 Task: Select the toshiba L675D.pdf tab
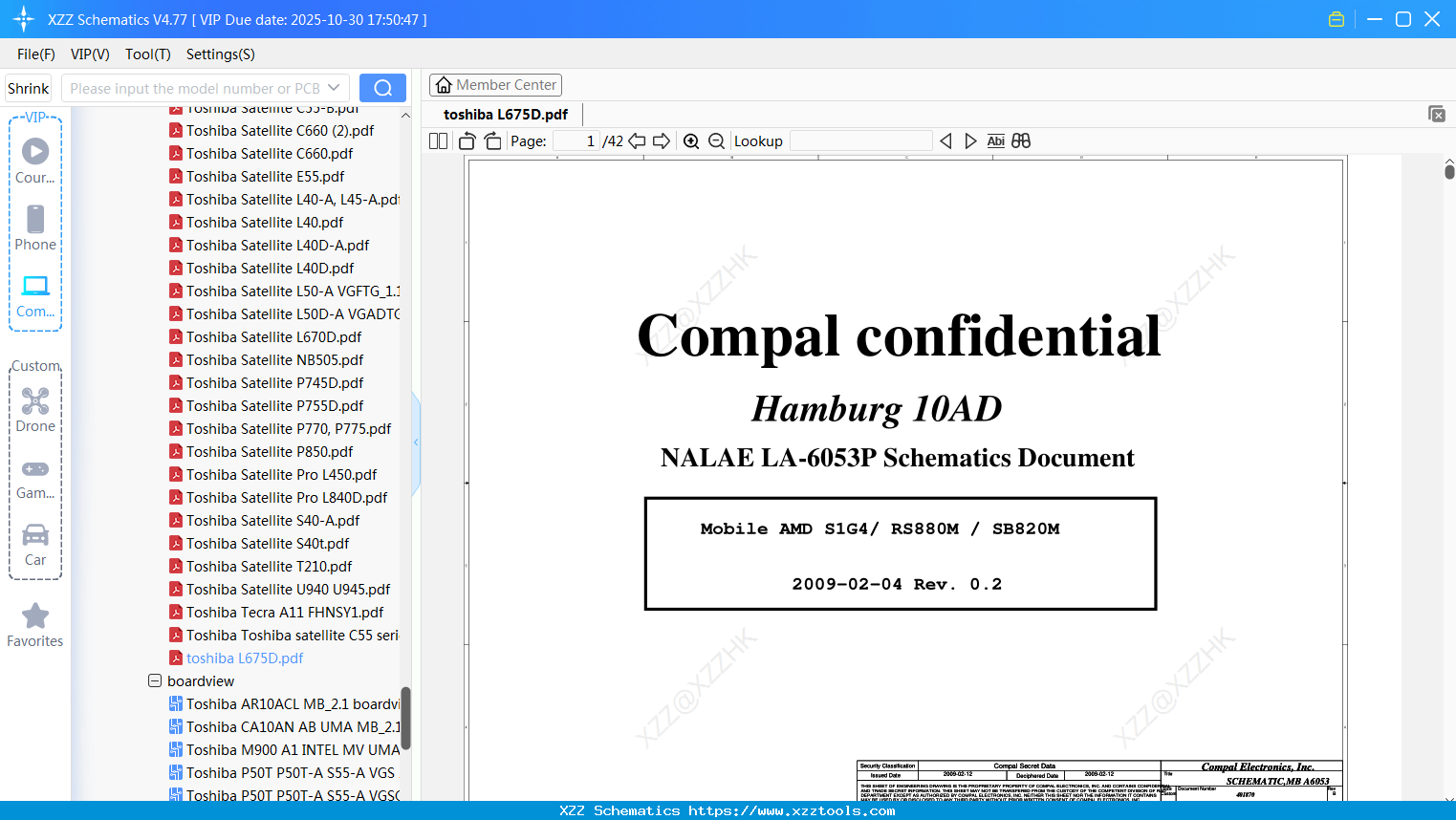point(506,115)
